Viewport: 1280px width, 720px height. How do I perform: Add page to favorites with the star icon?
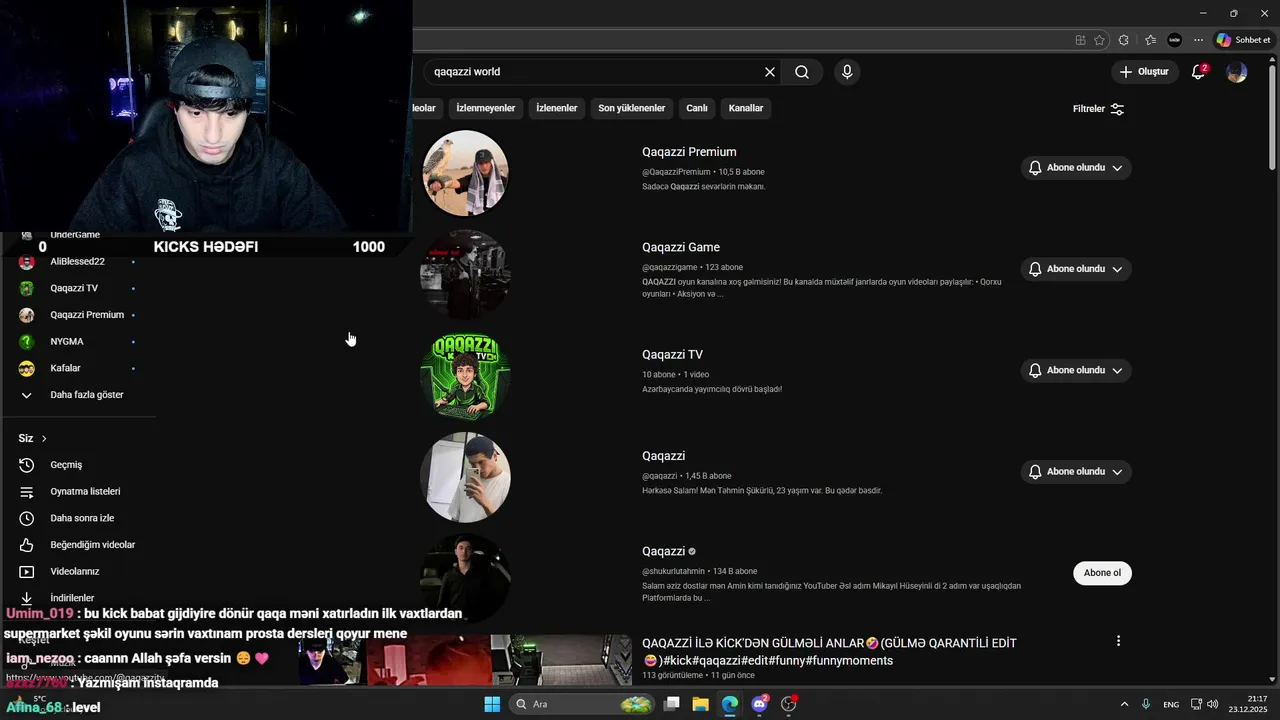click(1100, 40)
